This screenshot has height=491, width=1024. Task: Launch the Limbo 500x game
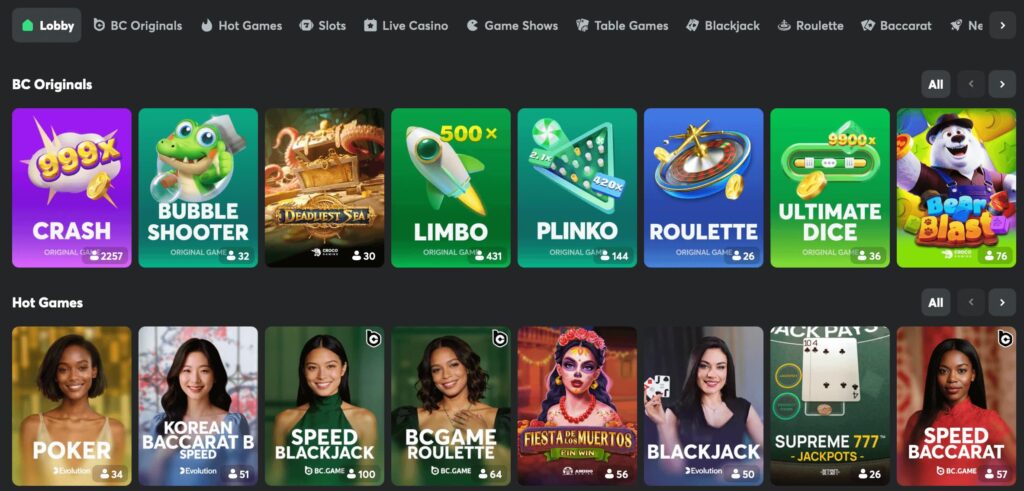[x=451, y=188]
